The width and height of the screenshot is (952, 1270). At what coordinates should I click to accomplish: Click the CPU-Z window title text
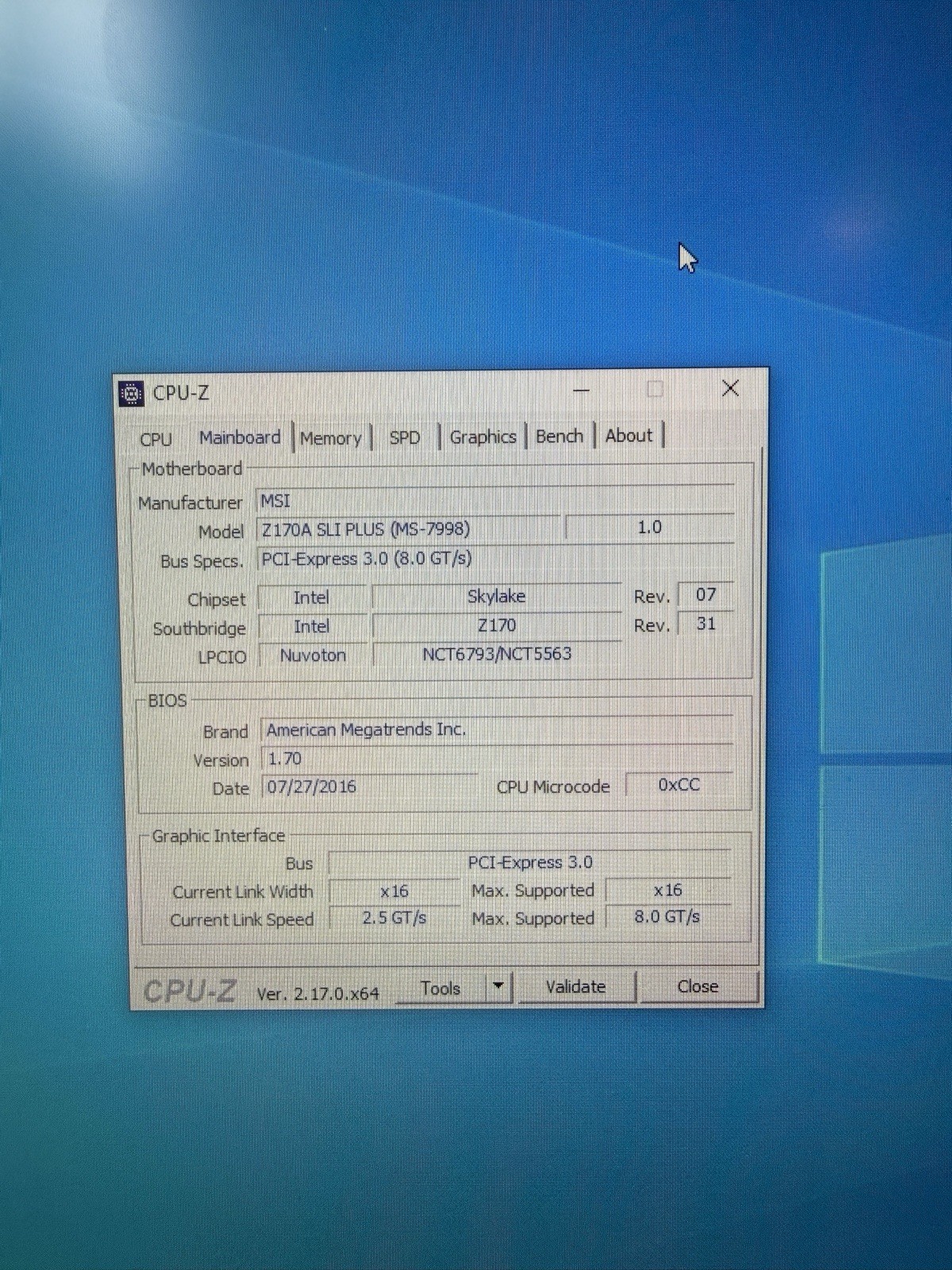(x=181, y=393)
